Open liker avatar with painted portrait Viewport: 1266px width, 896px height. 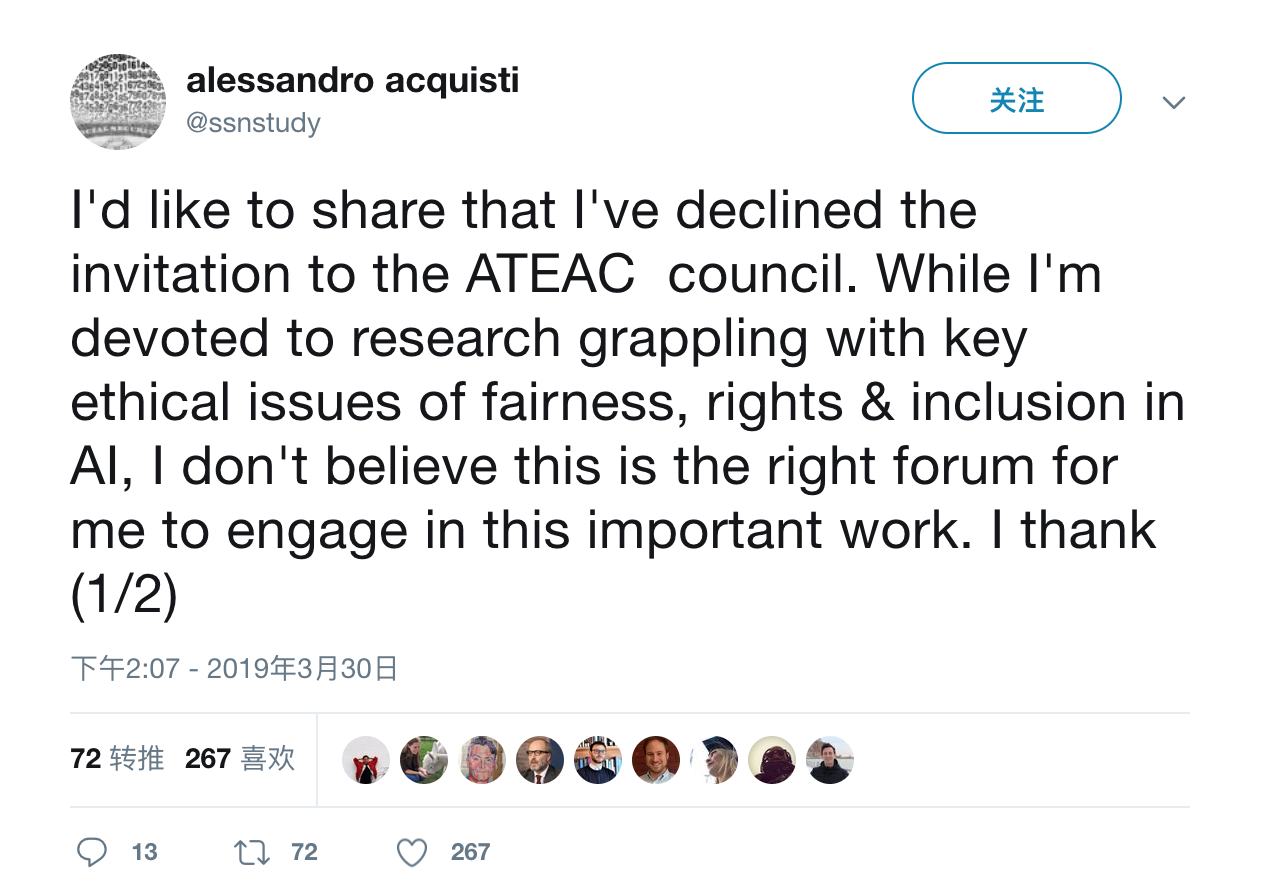click(x=482, y=760)
